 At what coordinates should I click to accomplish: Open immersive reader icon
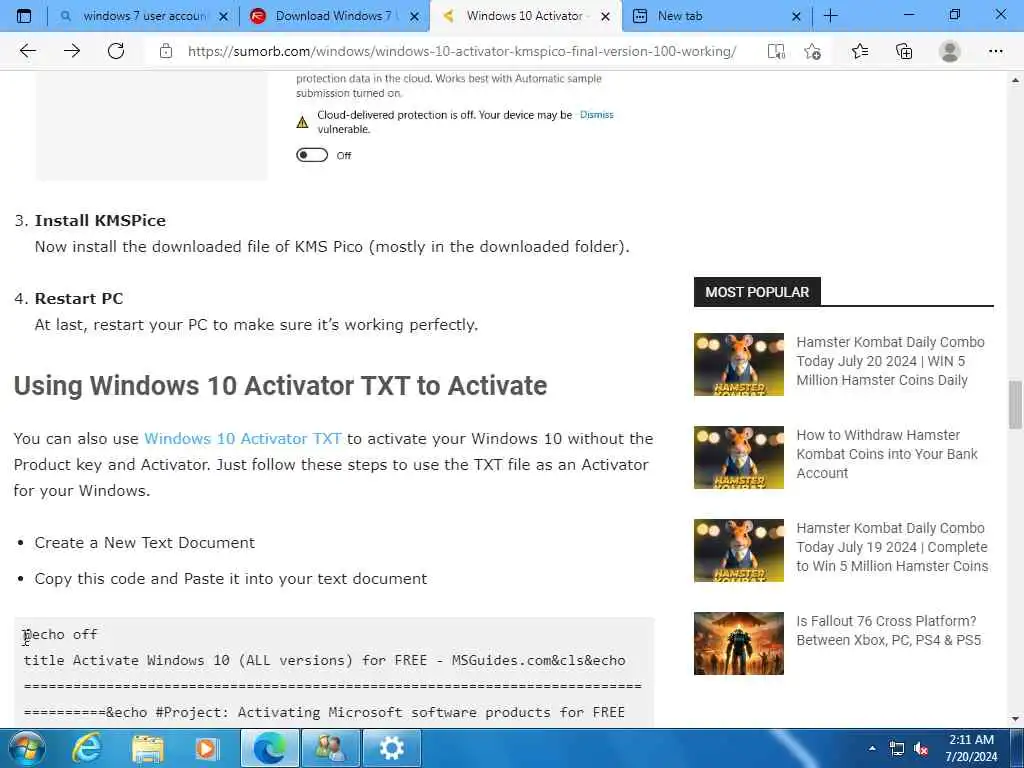[776, 51]
